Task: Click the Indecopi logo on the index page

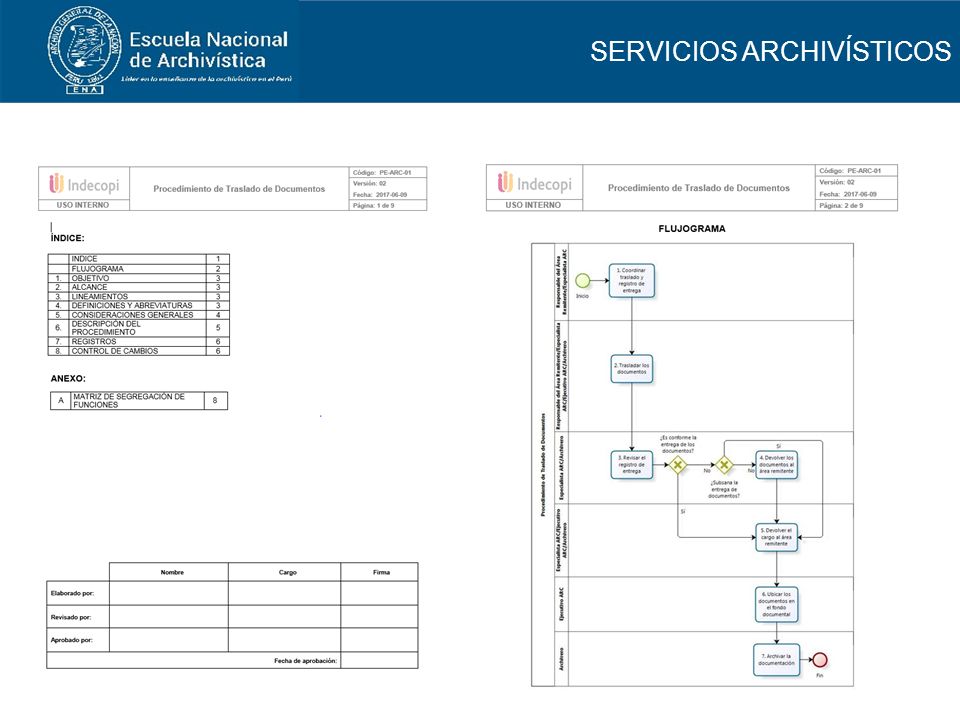Action: point(84,184)
